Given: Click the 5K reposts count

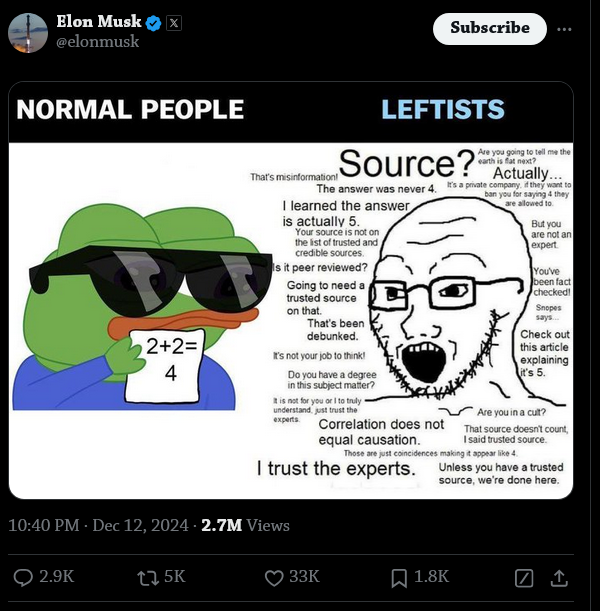Looking at the screenshot, I should coord(175,577).
